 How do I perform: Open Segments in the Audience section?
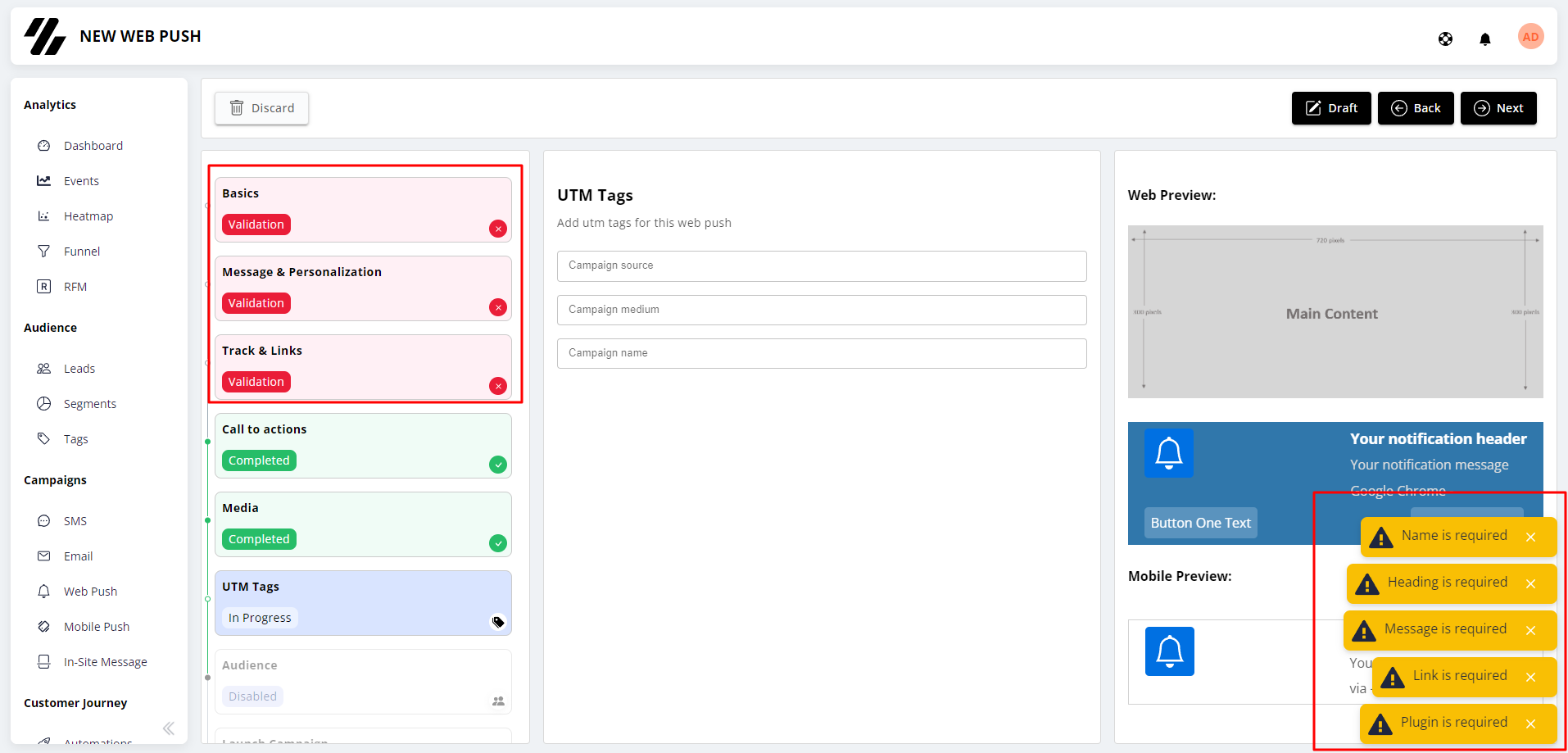pyautogui.click(x=90, y=404)
